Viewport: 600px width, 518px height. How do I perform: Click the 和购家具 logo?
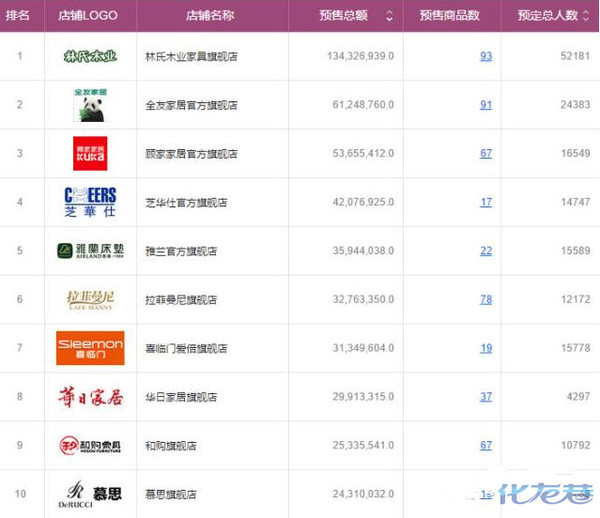(x=90, y=446)
